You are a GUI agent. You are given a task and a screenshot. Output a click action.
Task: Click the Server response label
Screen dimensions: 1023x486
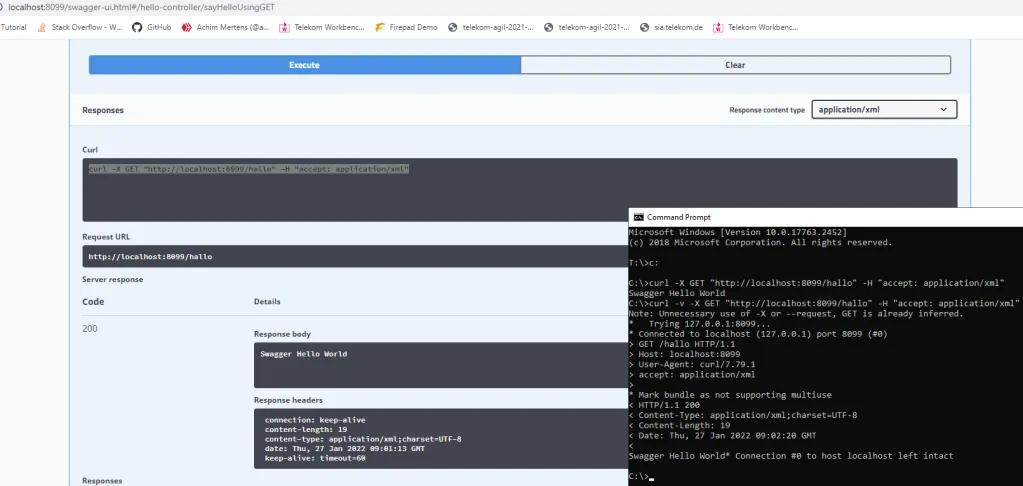(x=112, y=279)
